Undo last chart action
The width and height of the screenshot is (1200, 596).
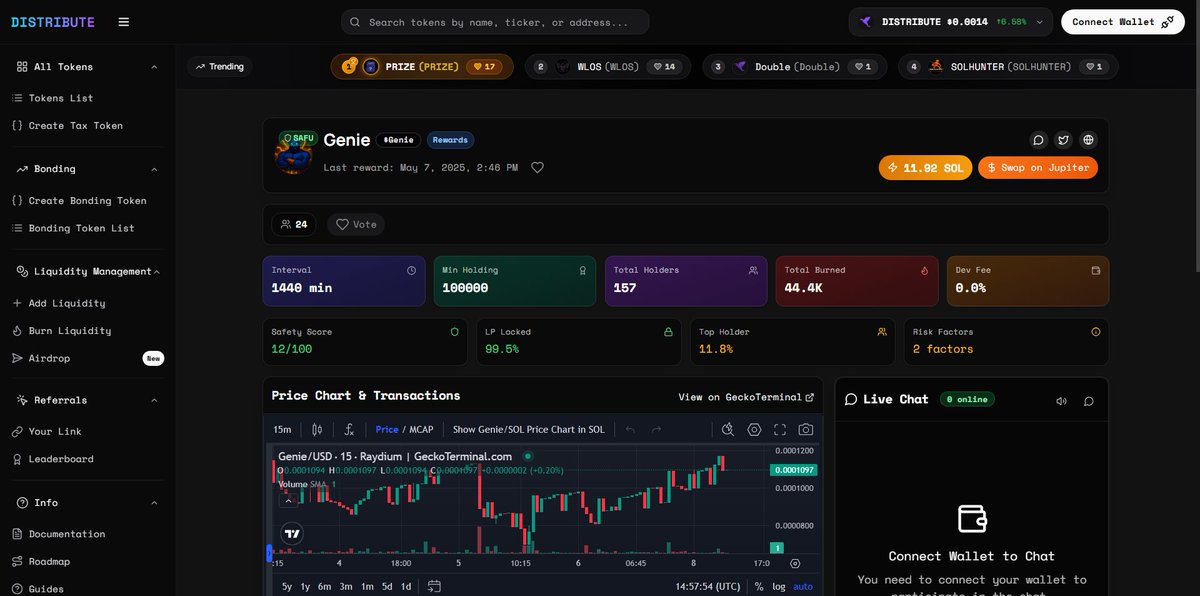coord(630,429)
